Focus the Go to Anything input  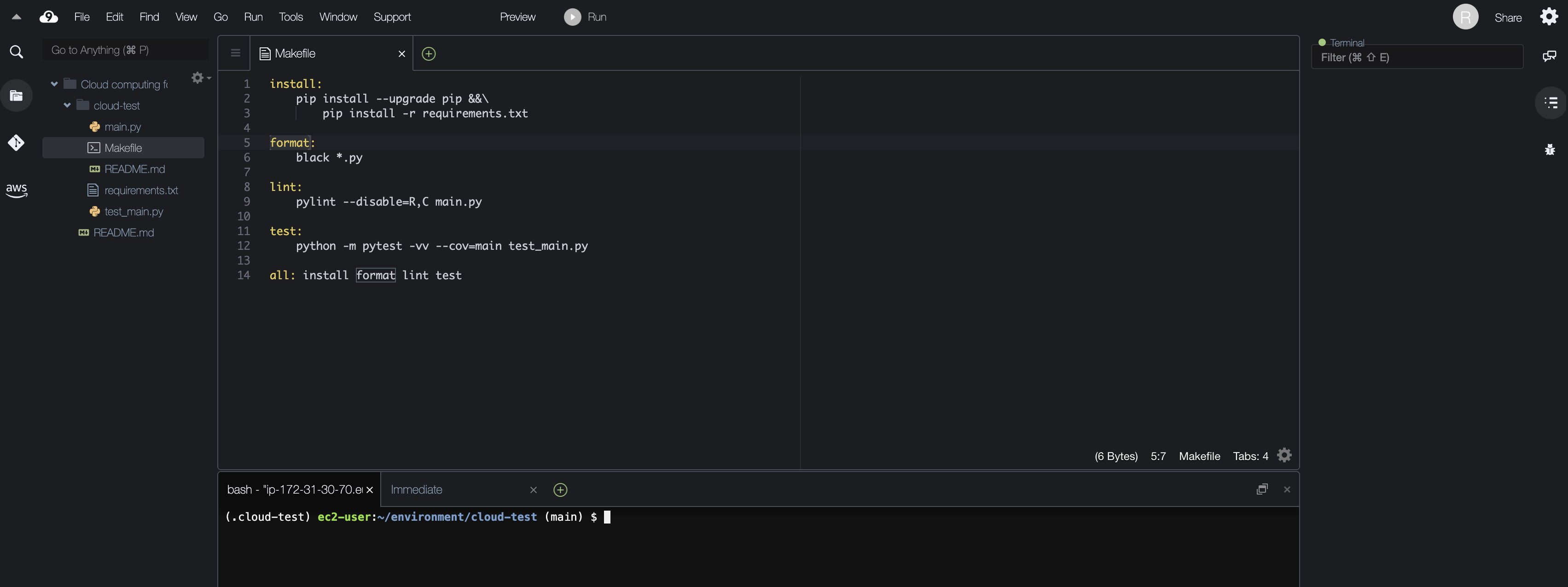click(x=125, y=50)
